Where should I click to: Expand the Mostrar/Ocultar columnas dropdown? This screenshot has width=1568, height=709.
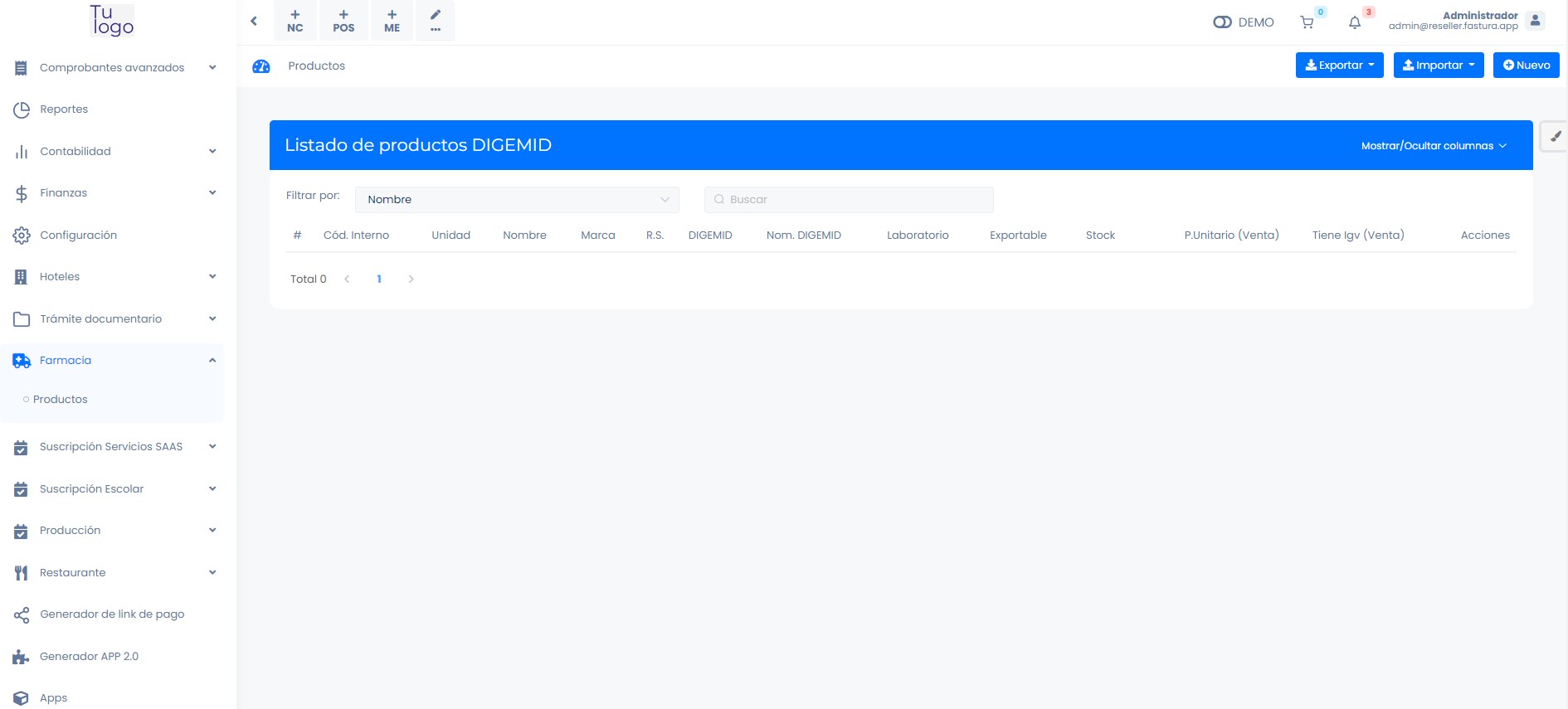pos(1433,146)
